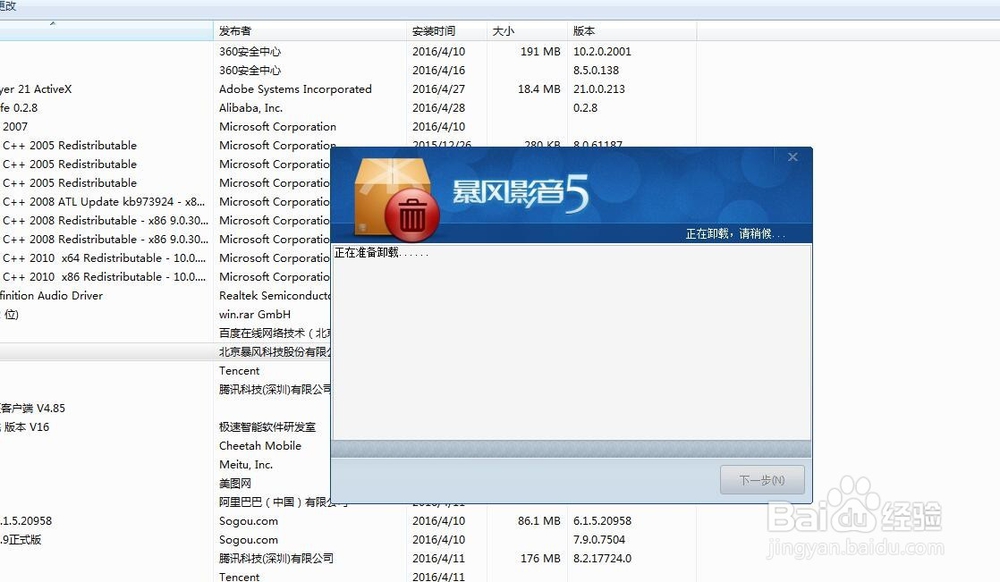This screenshot has height=582, width=1000.
Task: Click the 更改 label at top left
Action: point(9,6)
